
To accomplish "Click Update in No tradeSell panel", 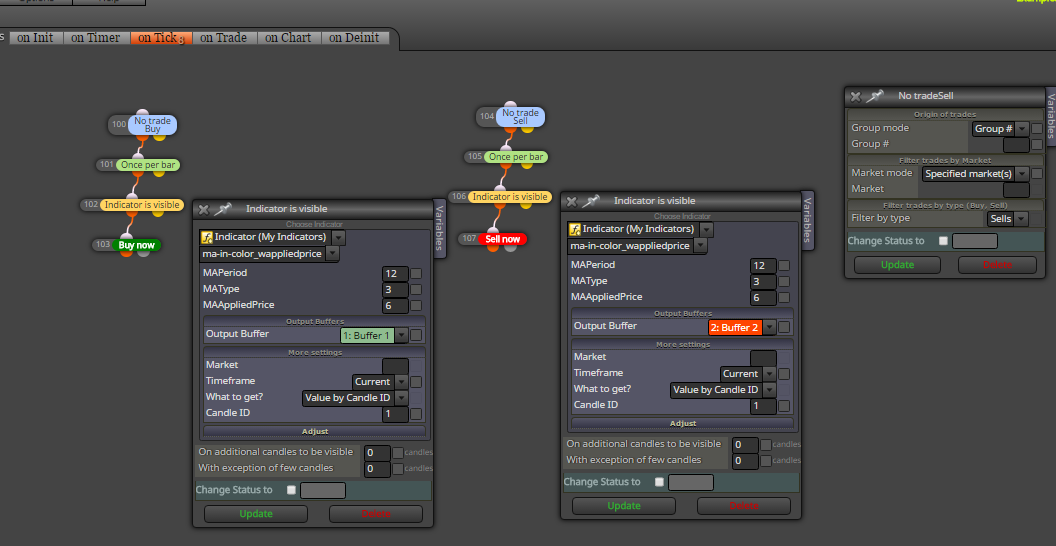I will click(897, 265).
